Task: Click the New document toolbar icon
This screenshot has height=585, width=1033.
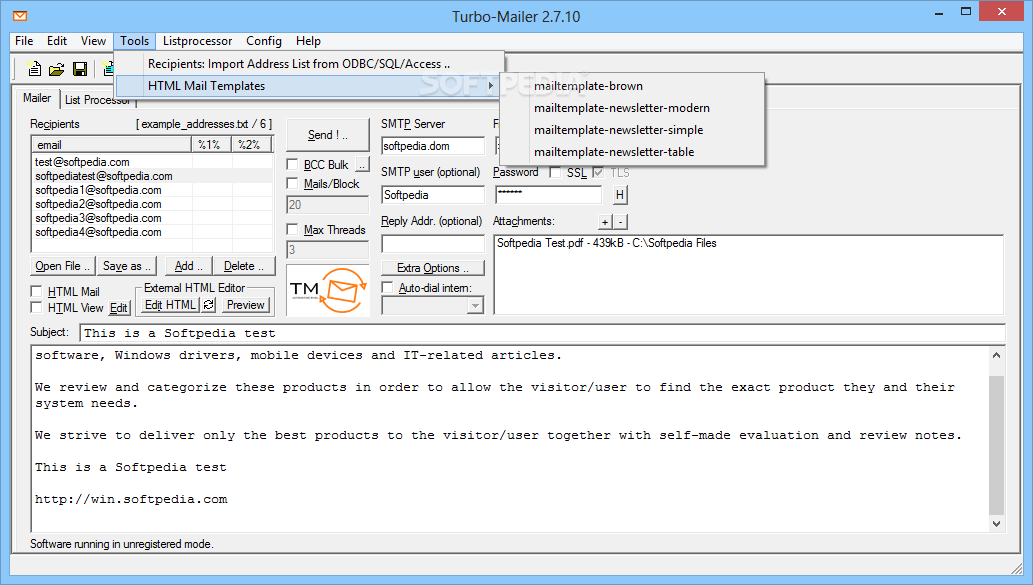Action: 34,69
